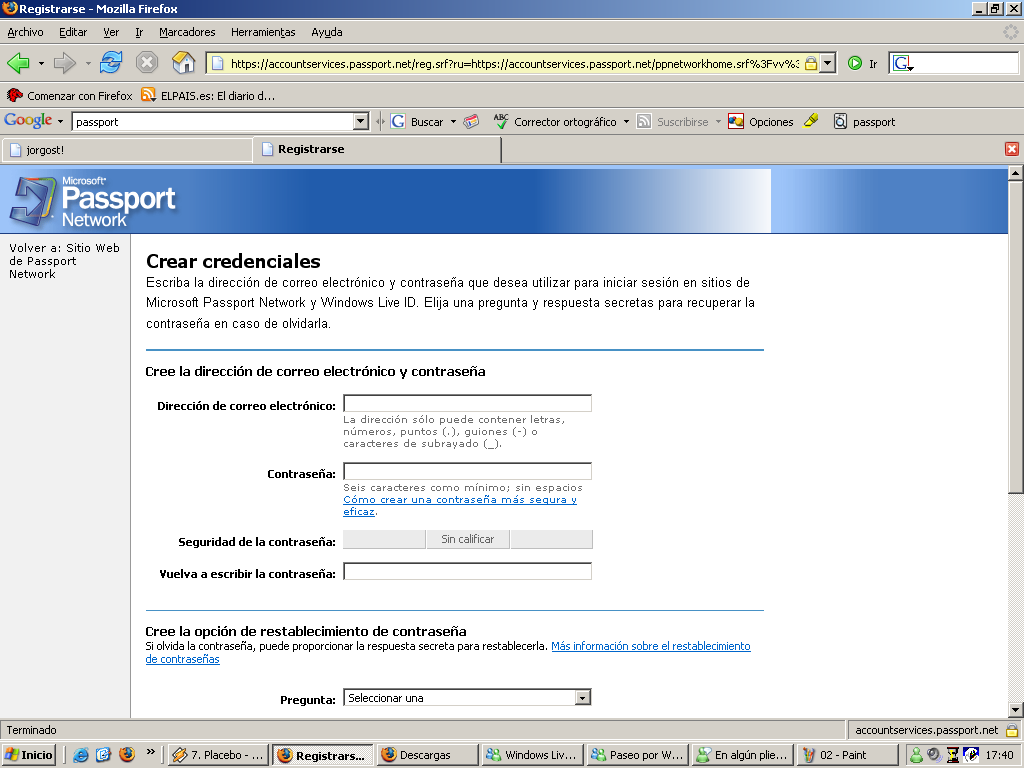Open the Archivo menu
The width and height of the screenshot is (1024, 768).
25,32
